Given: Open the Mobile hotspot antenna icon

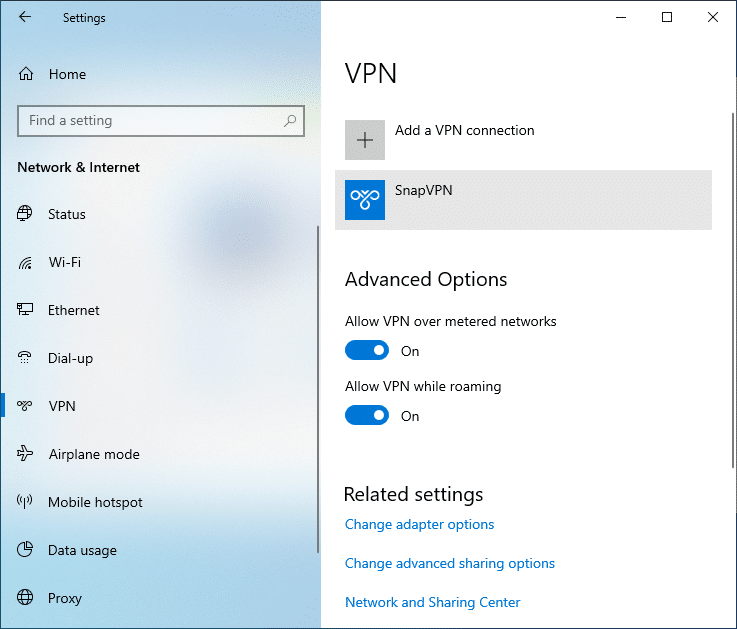Looking at the screenshot, I should pyautogui.click(x=25, y=502).
